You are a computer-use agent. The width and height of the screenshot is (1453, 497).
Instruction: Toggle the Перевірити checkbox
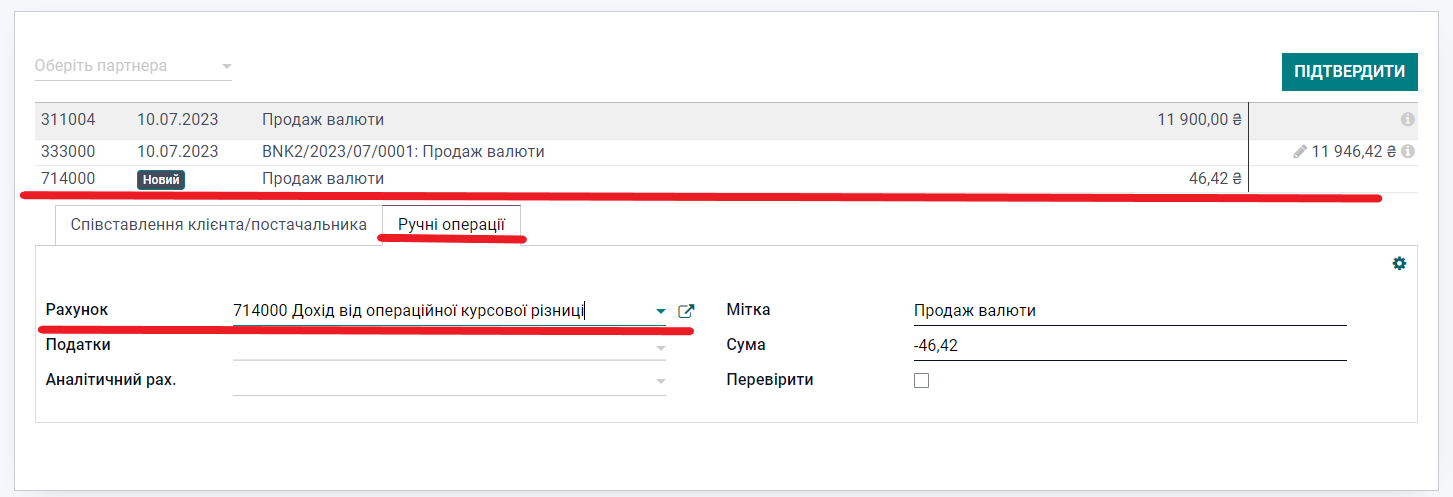coord(921,380)
